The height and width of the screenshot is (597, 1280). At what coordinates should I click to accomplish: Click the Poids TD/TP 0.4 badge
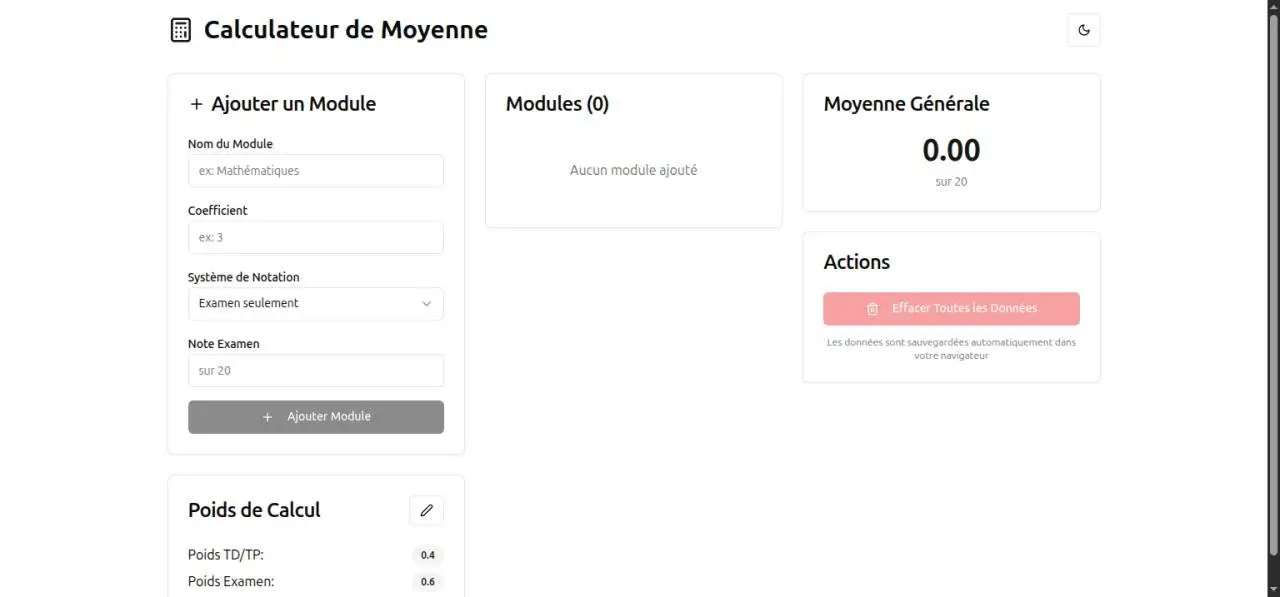pyautogui.click(x=427, y=555)
